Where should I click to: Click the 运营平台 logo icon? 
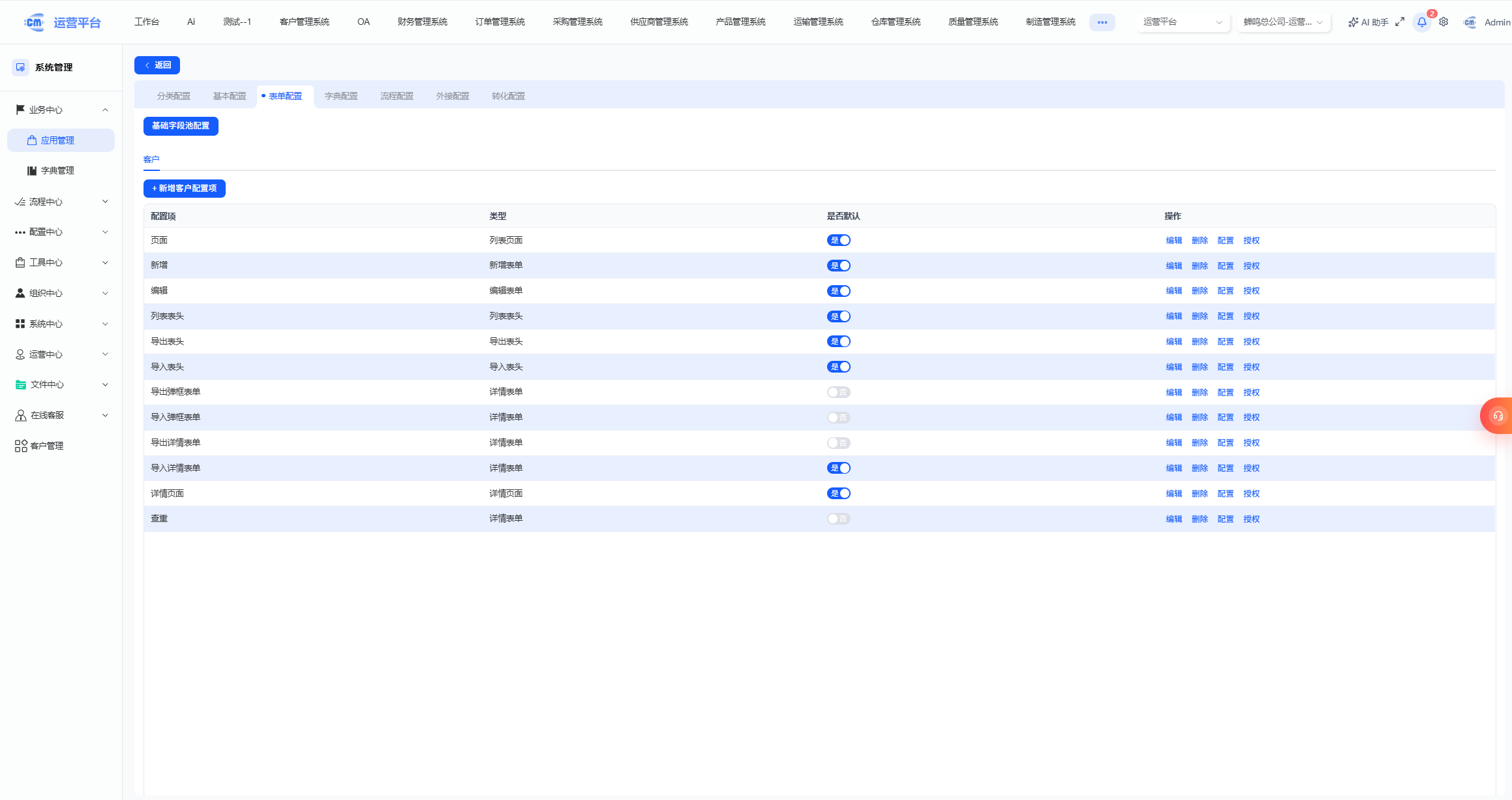(x=34, y=22)
